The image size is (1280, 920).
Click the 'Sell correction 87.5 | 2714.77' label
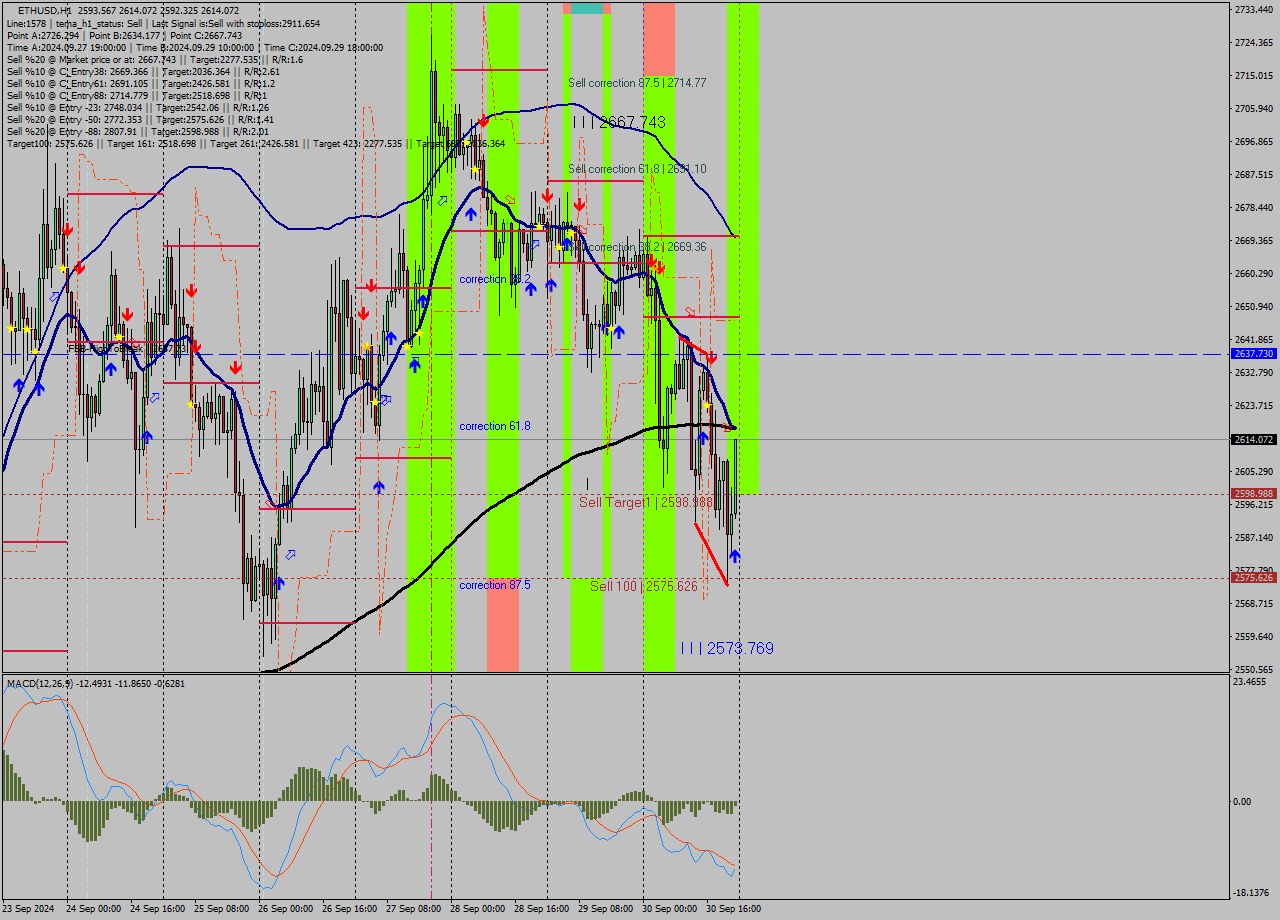pos(637,83)
